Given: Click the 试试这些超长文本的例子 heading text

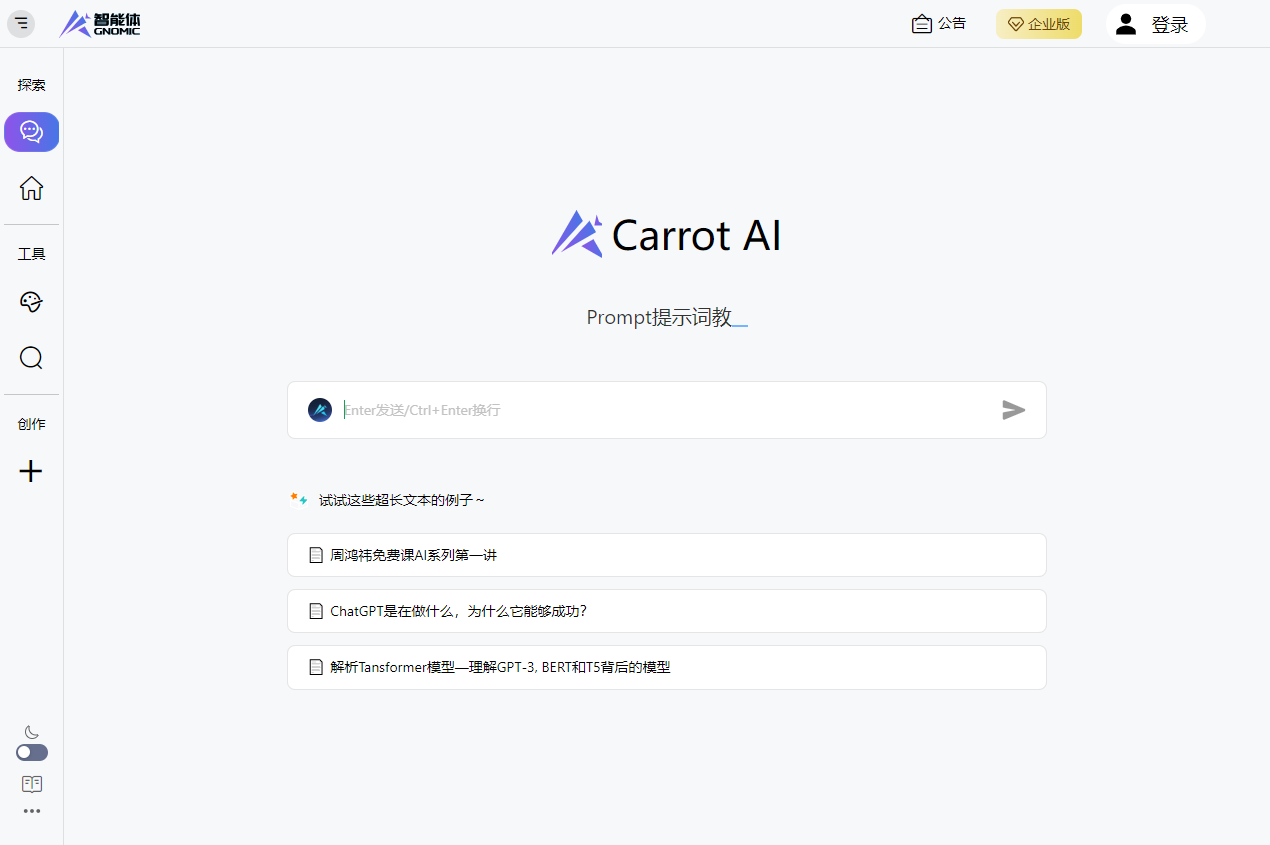Looking at the screenshot, I should pos(401,500).
